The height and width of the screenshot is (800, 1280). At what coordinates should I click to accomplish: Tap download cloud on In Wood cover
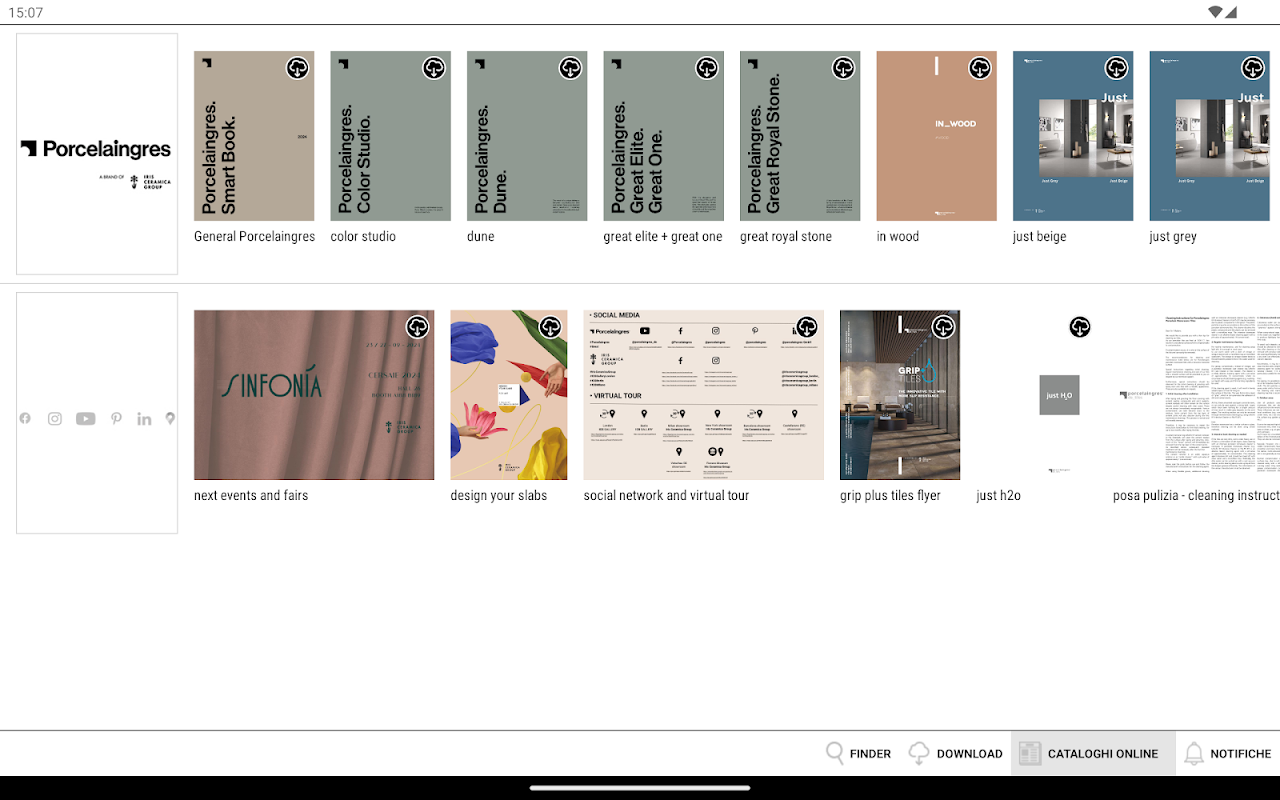click(x=980, y=68)
